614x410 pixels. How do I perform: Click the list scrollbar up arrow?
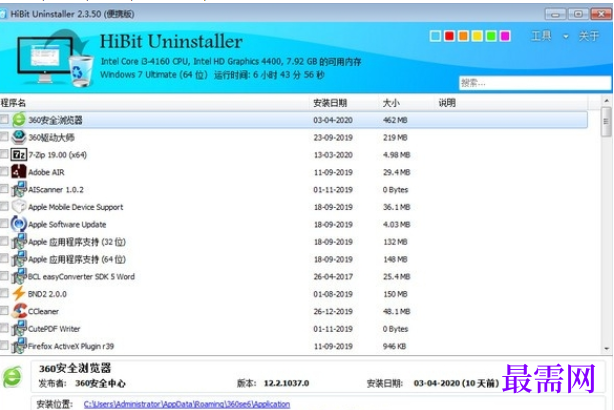click(607, 101)
